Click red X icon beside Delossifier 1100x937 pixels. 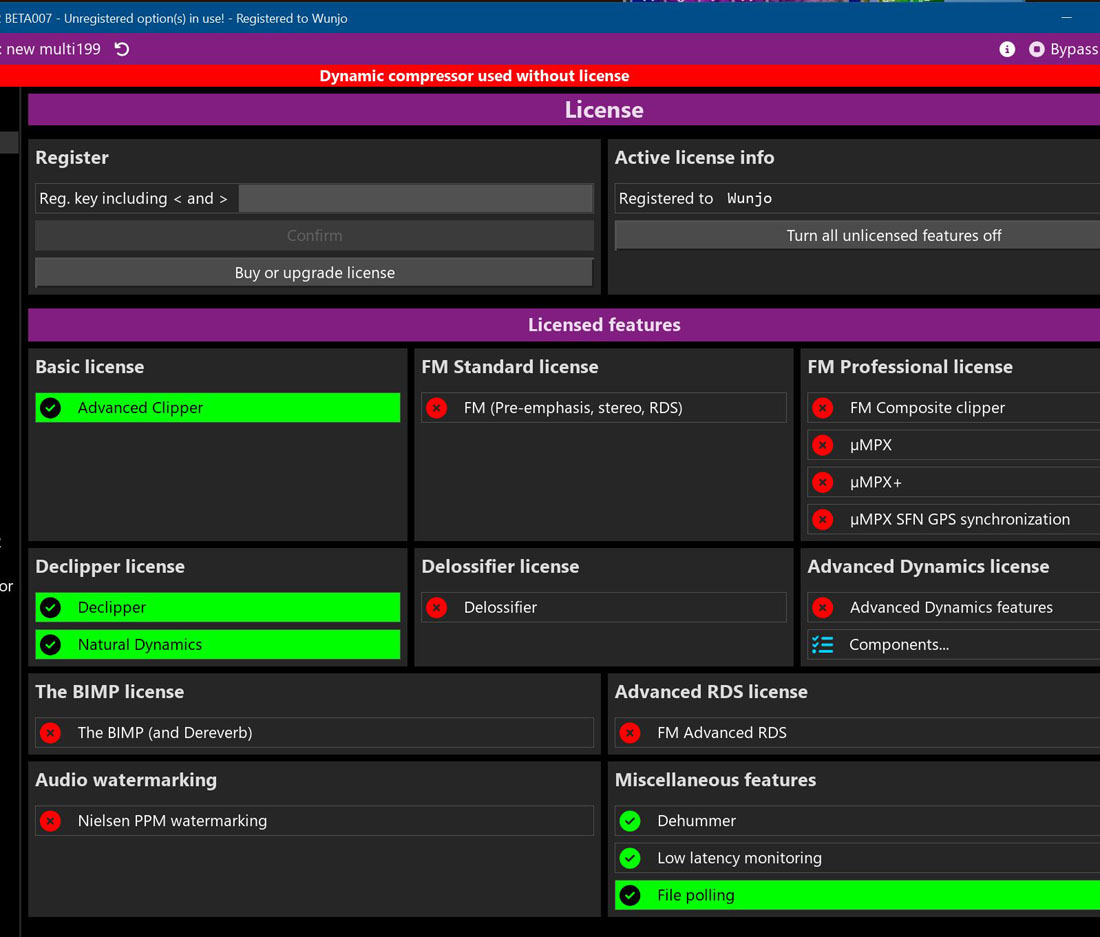pos(437,608)
